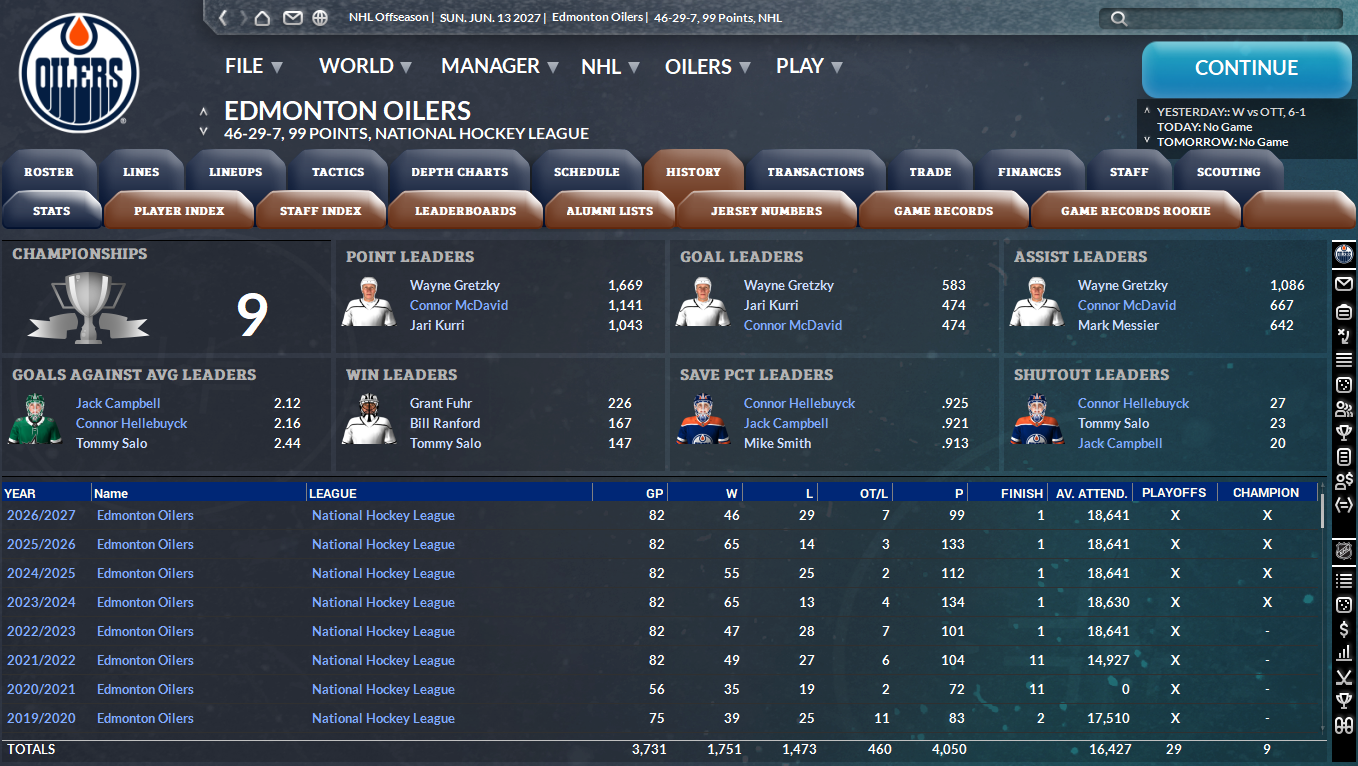1358x766 pixels.
Task: Open the PLAYER INDEX sub-tab
Action: (179, 211)
